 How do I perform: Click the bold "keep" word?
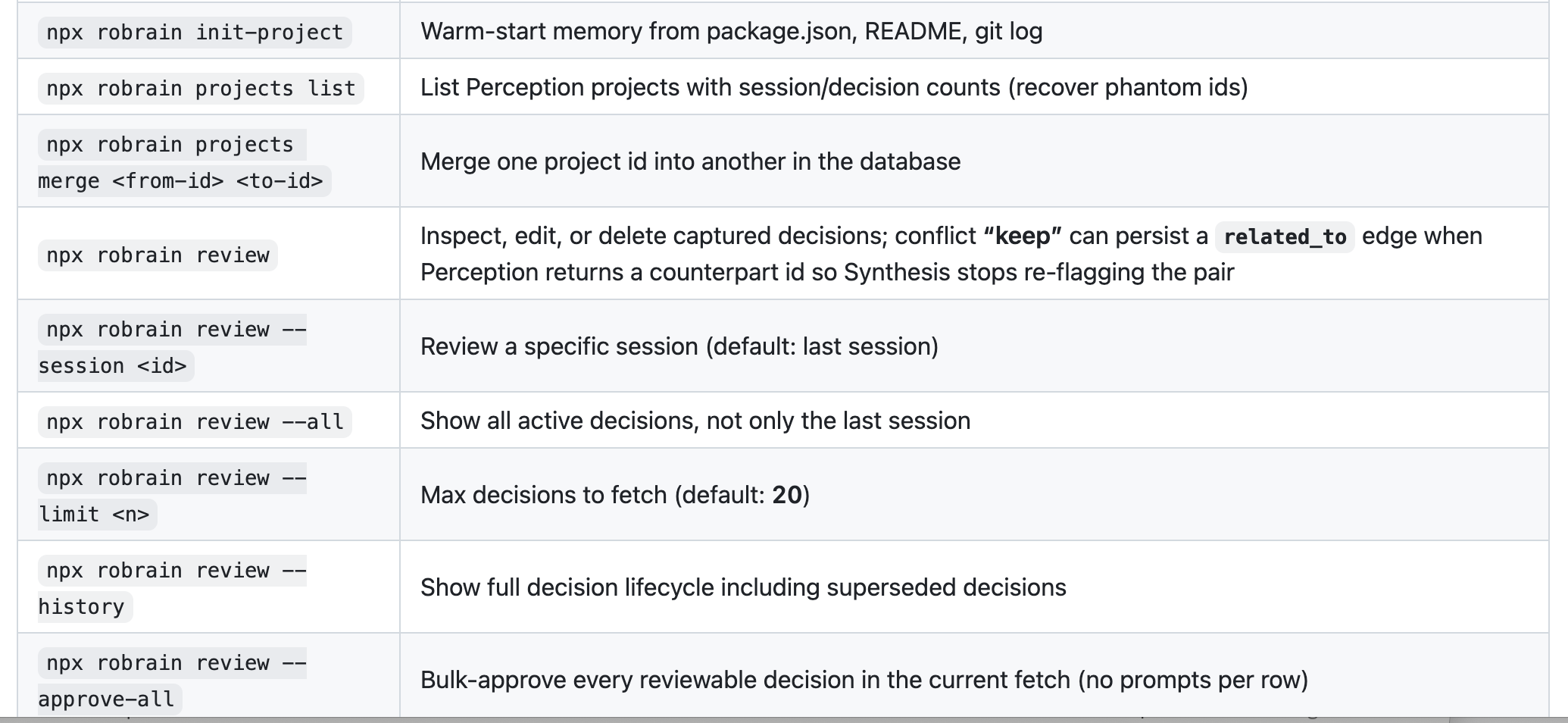coord(1023,236)
